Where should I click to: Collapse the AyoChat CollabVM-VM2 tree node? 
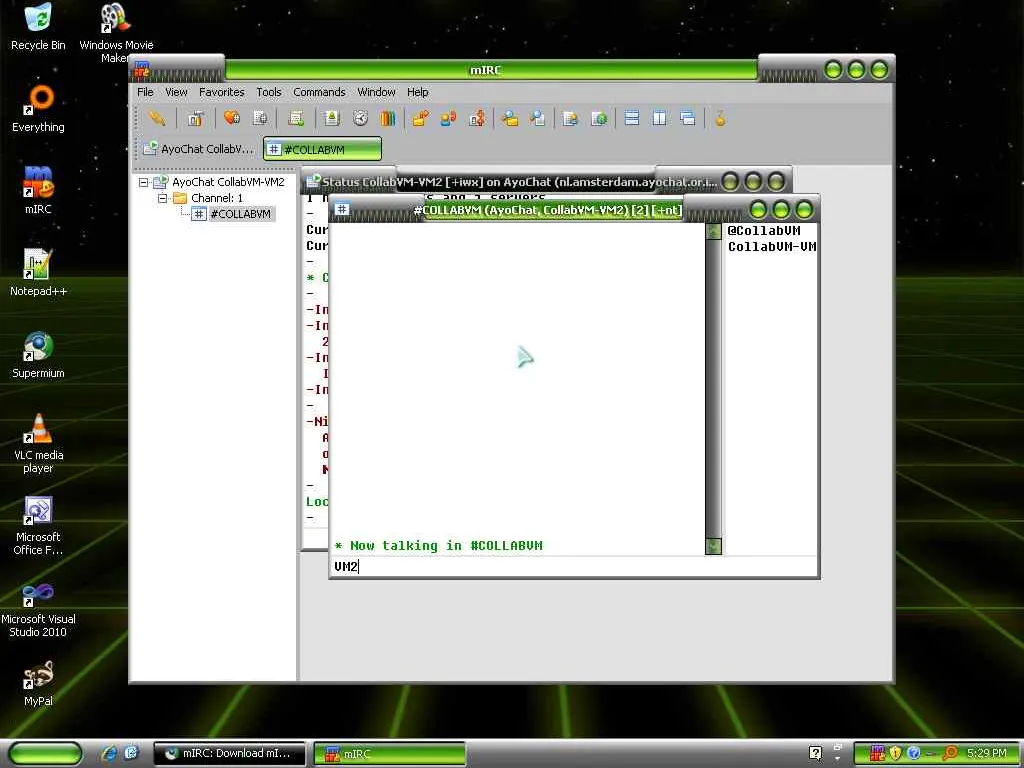(144, 182)
